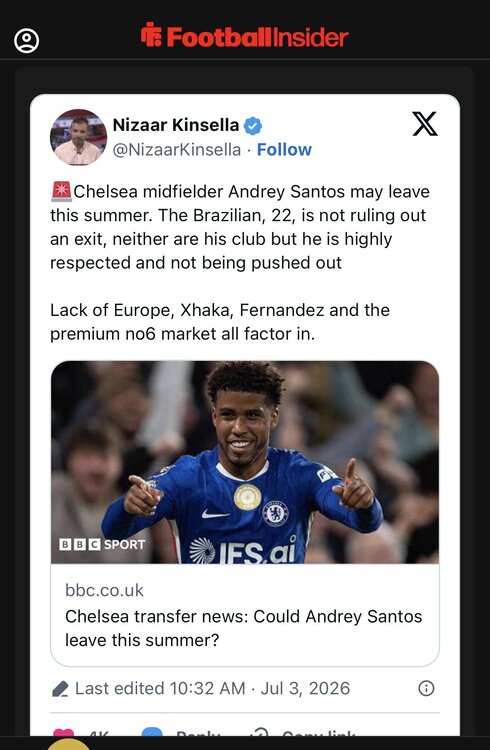The height and width of the screenshot is (750, 490).
Task: Tap the Football Insider logo
Action: [245, 36]
